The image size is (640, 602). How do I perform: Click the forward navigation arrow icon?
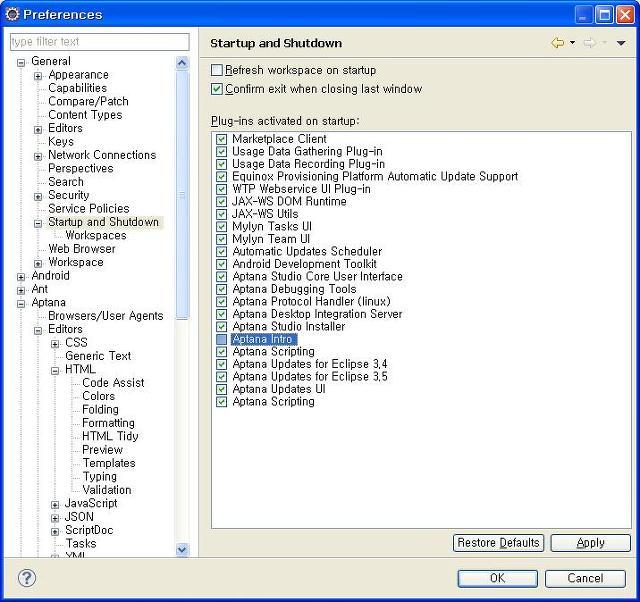[x=590, y=42]
